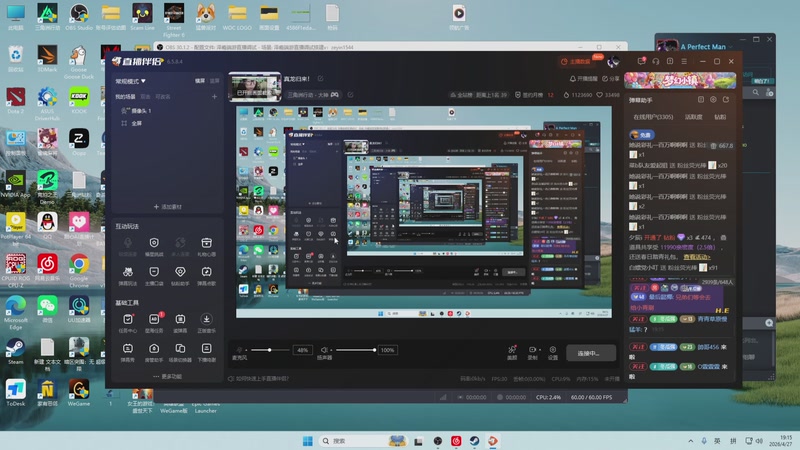800x450 pixels.
Task: Open the messages icon in title bar
Action: 641,61
